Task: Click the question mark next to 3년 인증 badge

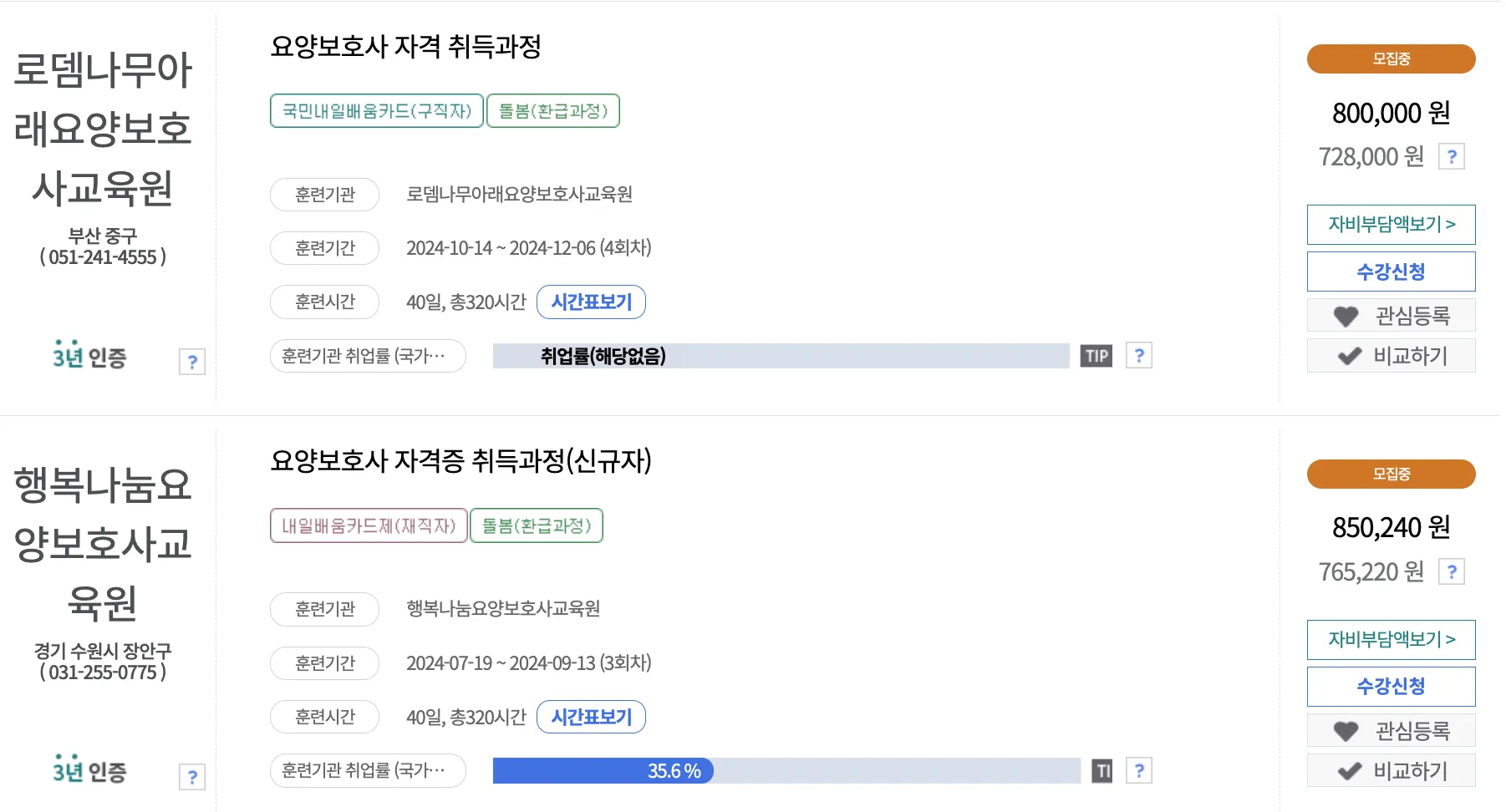Action: pos(193,362)
